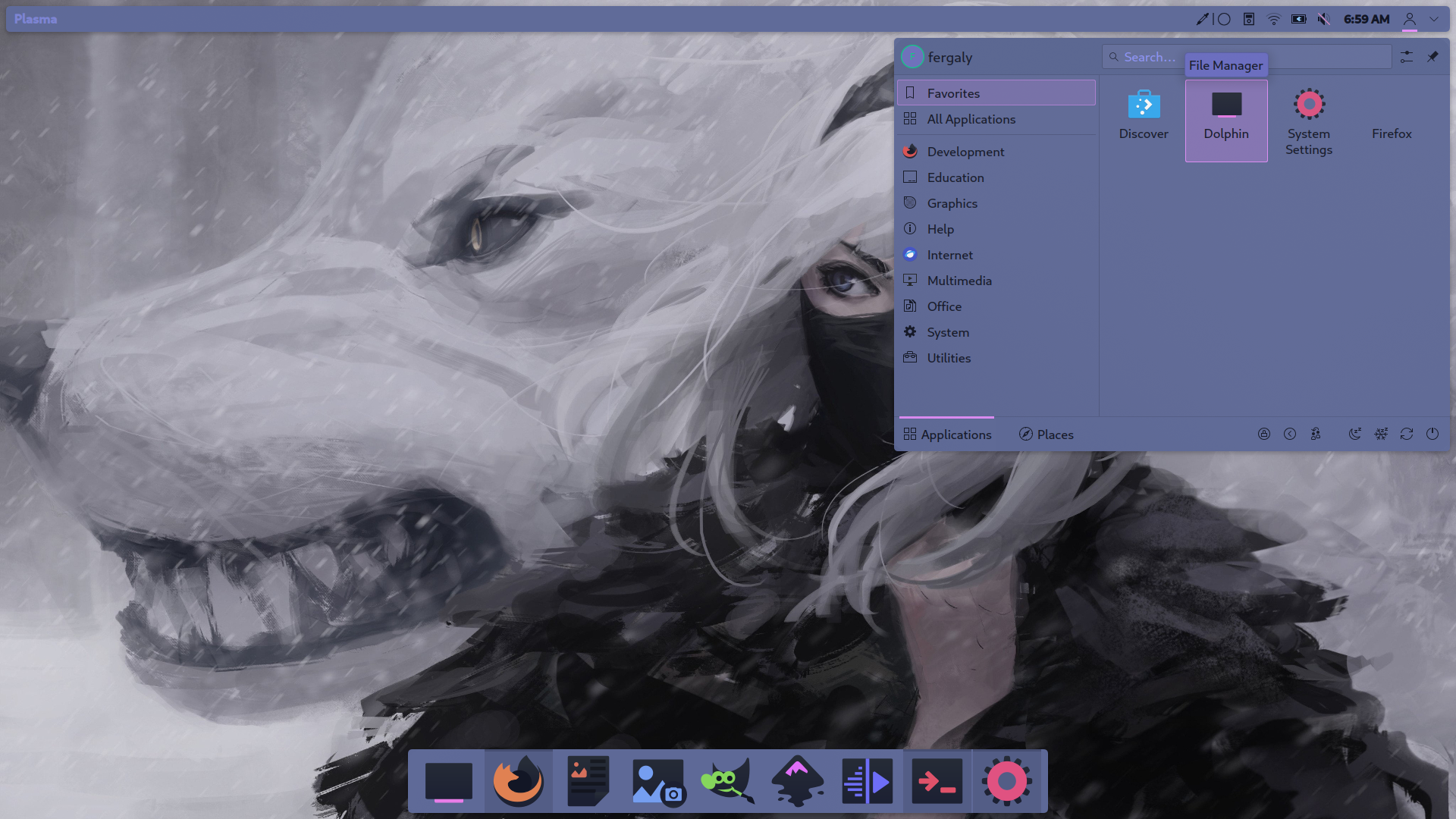Restart using the circular arrows icon
Viewport: 1456px width, 819px height.
point(1407,434)
